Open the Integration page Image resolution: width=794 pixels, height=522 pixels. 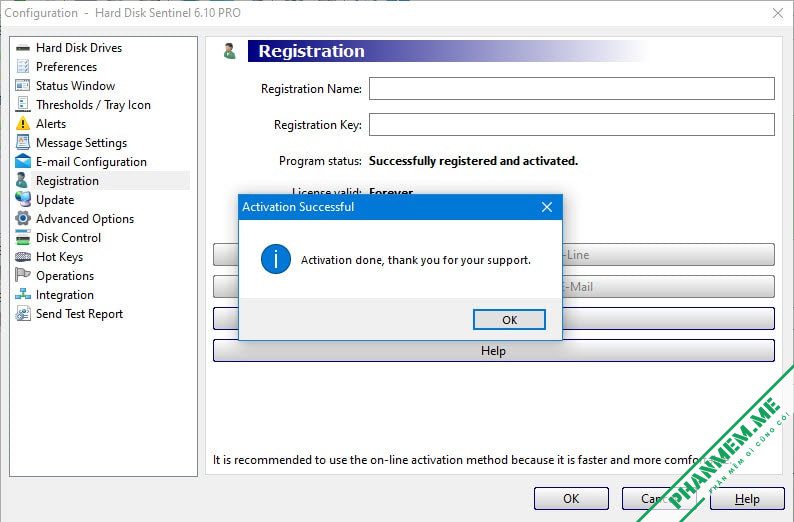point(65,295)
